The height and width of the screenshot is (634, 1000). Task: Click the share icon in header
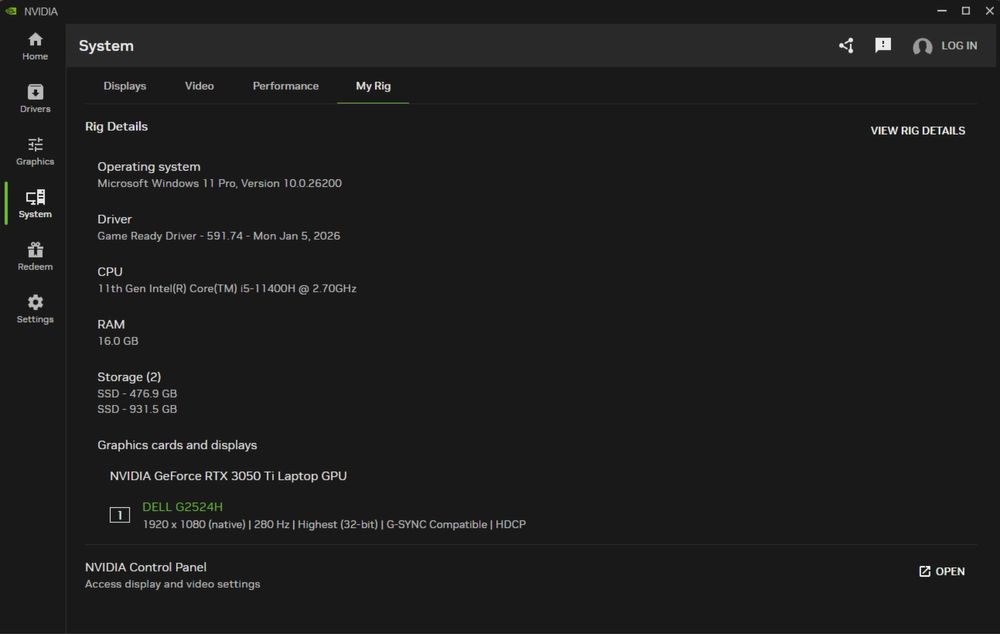[x=846, y=45]
